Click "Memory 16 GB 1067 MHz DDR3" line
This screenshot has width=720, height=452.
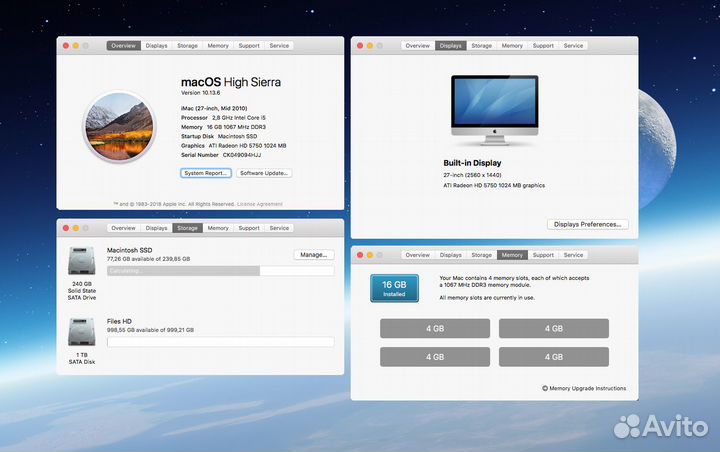click(x=223, y=127)
